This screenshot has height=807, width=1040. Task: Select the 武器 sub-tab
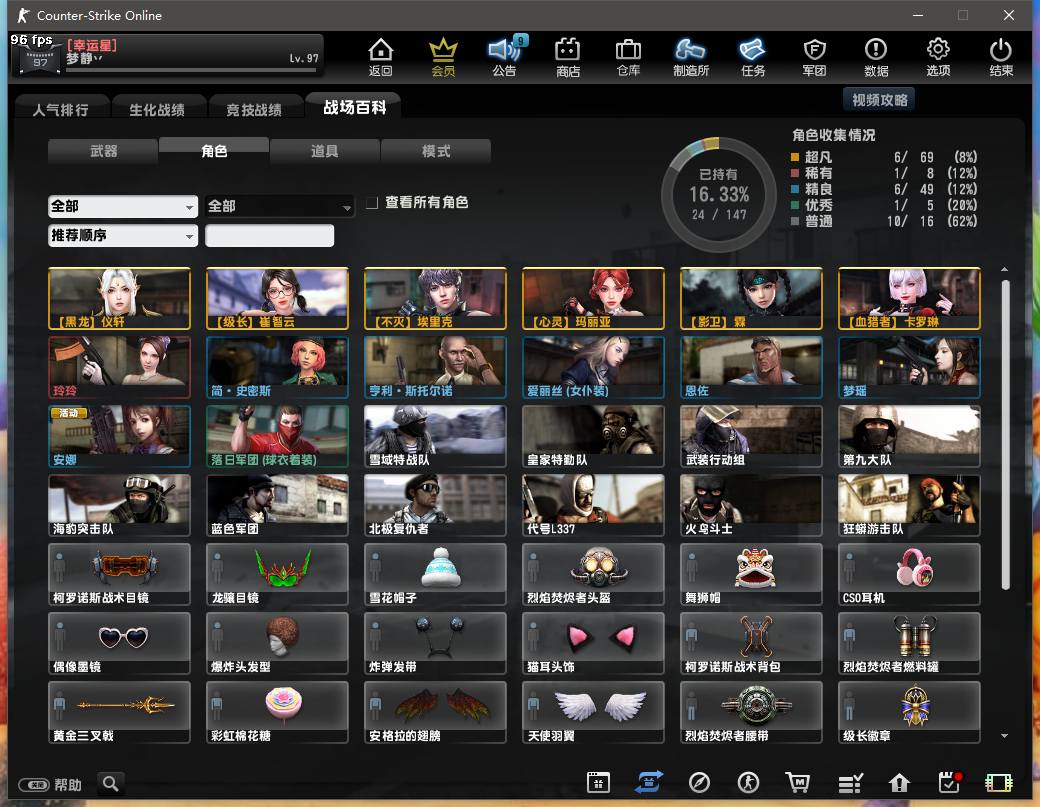click(x=103, y=151)
